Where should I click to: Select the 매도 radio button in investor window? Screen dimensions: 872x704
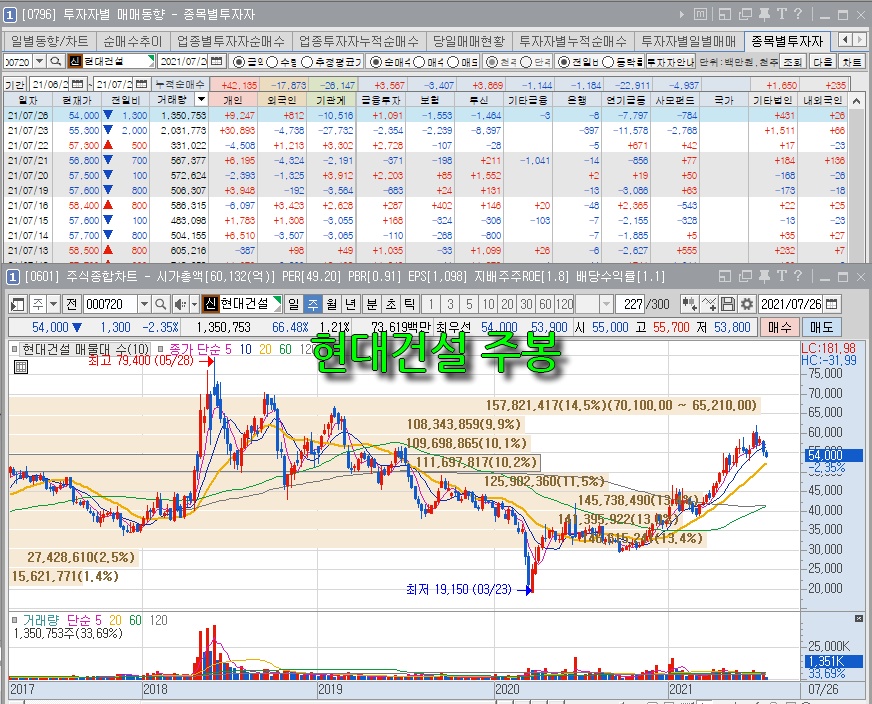tap(453, 62)
